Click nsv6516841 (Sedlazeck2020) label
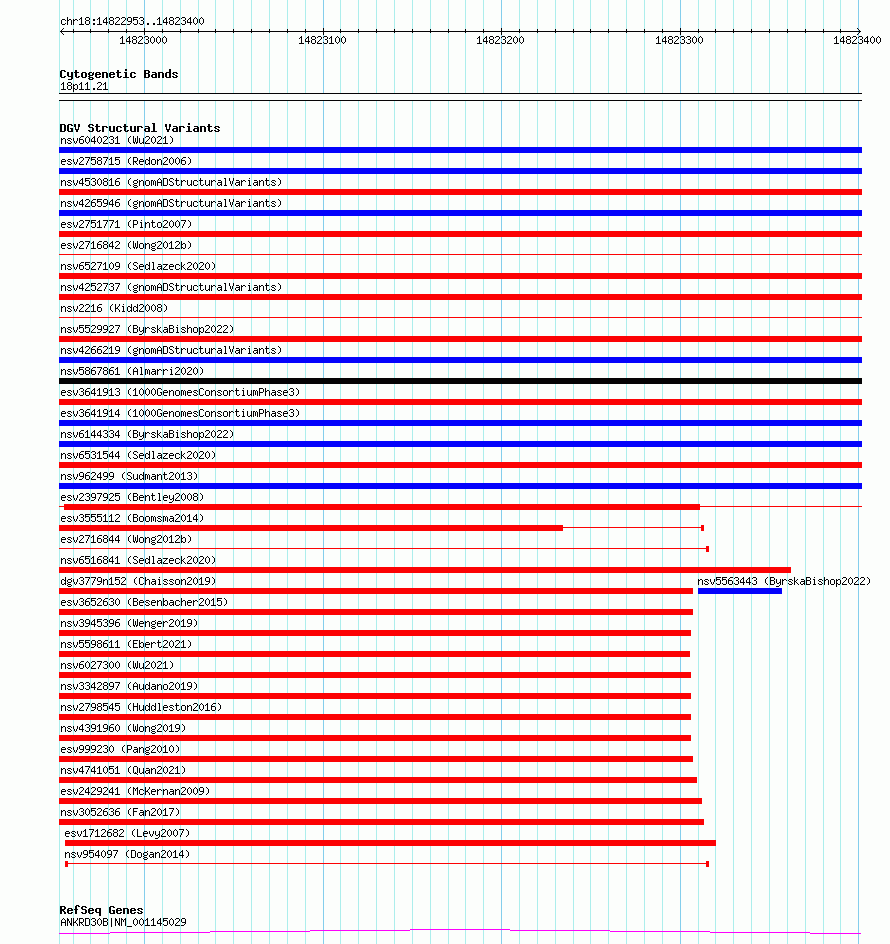 click(138, 560)
